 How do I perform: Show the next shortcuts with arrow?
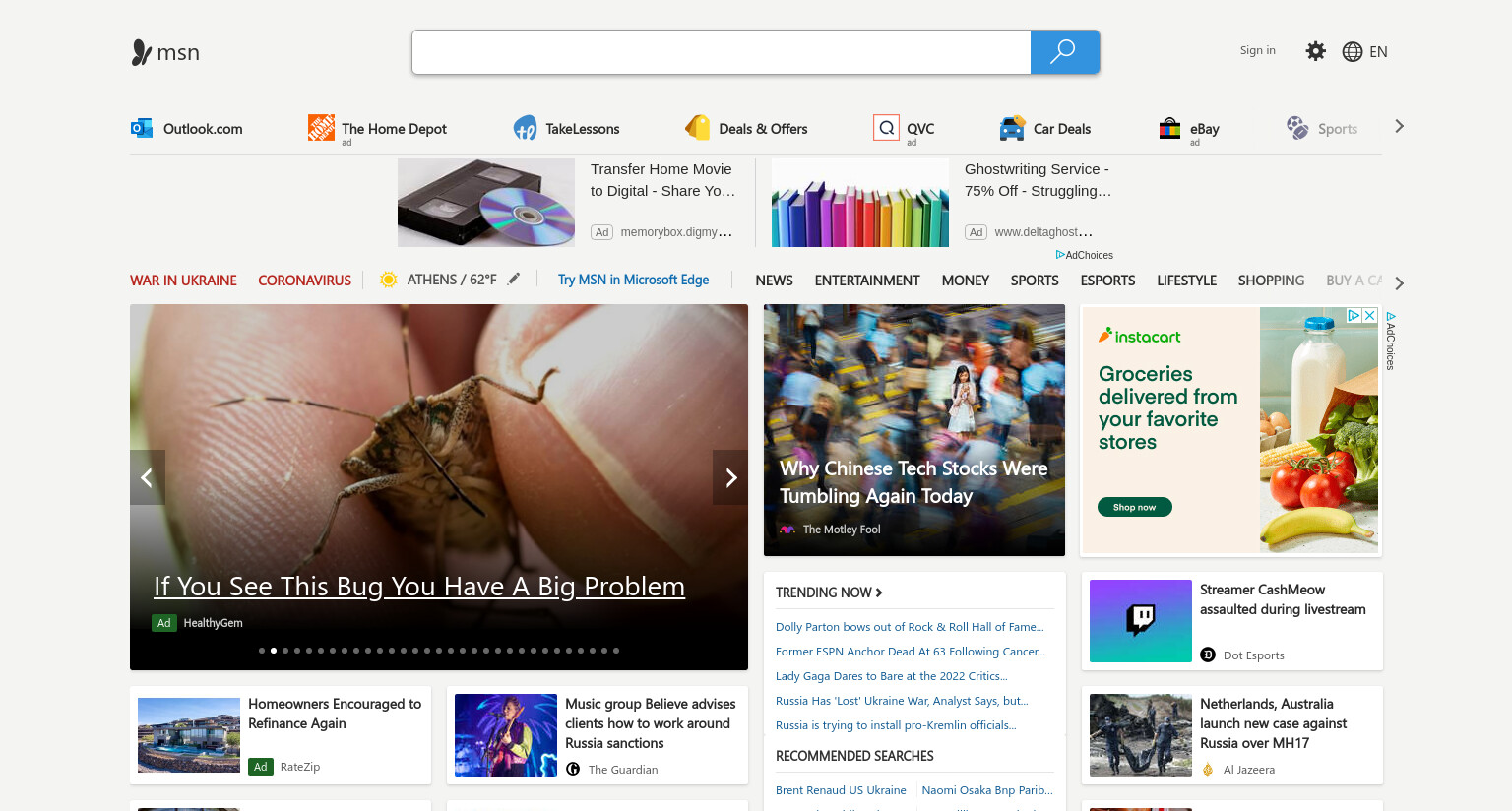point(1399,126)
